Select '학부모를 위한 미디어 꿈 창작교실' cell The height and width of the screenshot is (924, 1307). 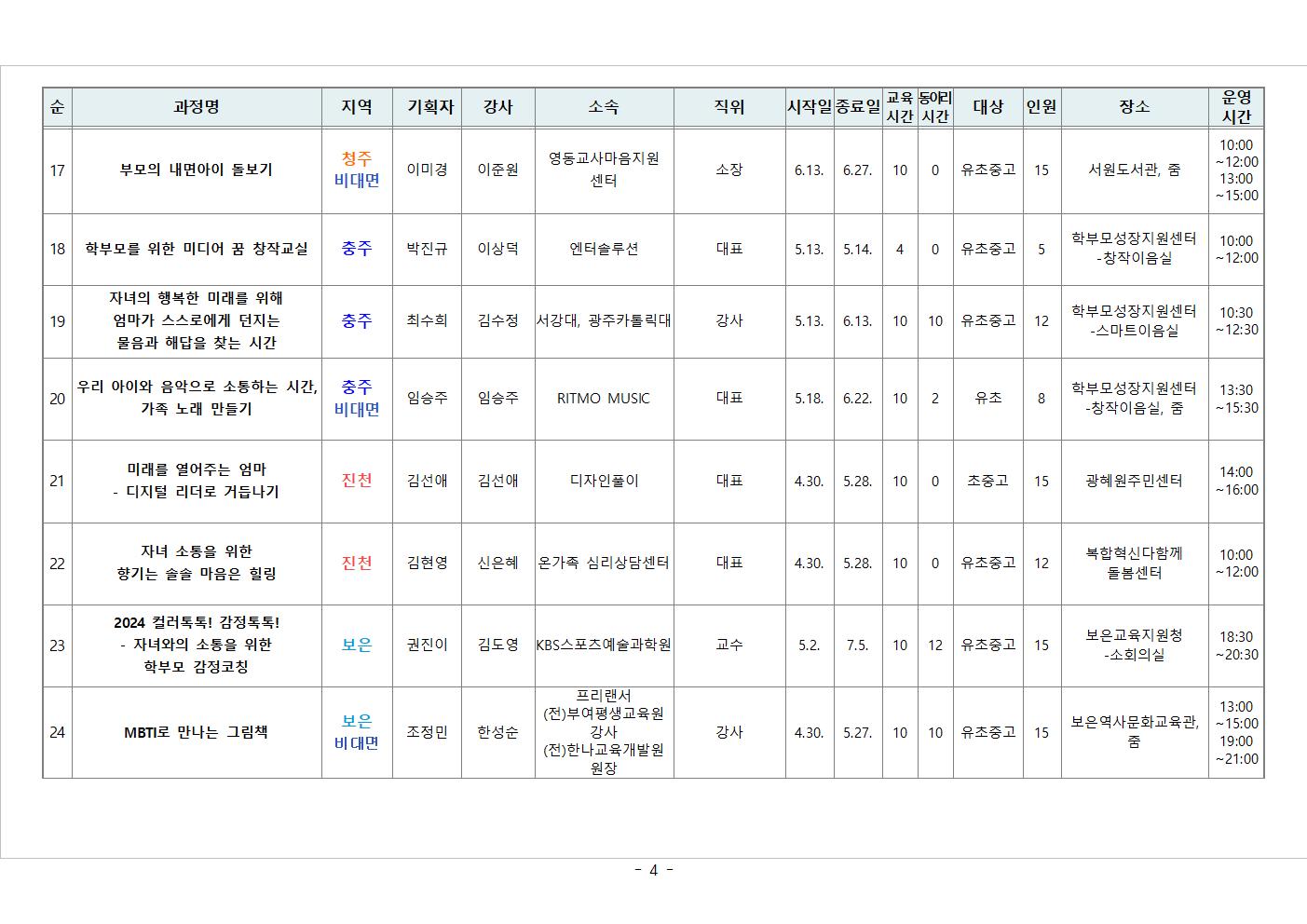[x=197, y=249]
